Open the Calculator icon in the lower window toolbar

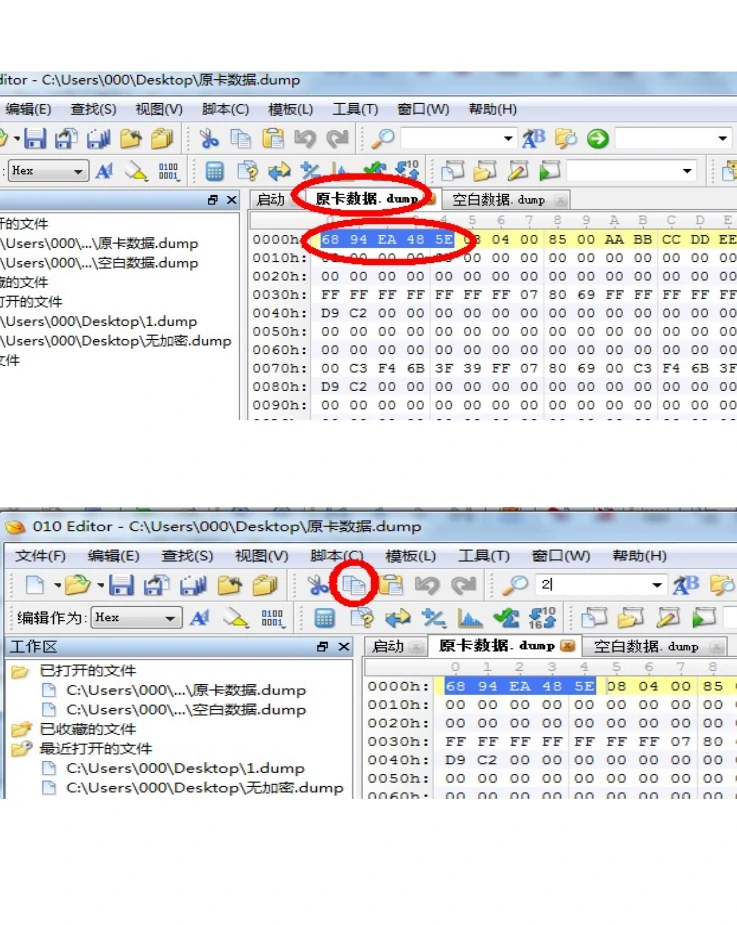[324, 618]
